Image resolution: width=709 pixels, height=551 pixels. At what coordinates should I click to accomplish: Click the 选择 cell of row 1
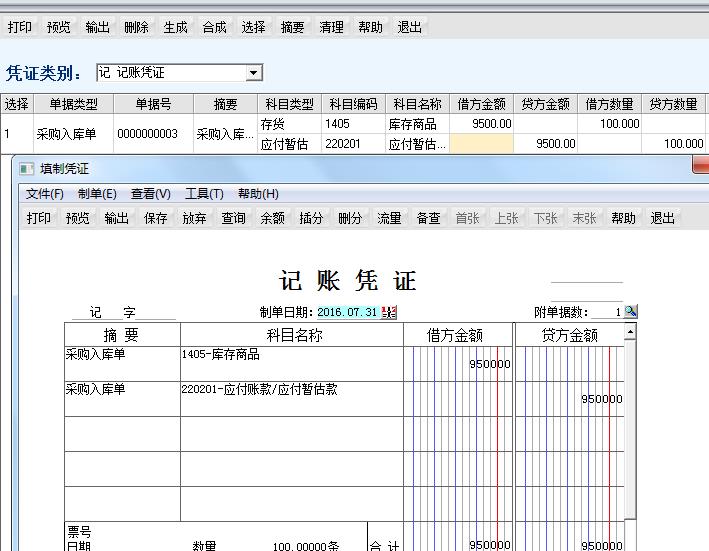(16, 133)
